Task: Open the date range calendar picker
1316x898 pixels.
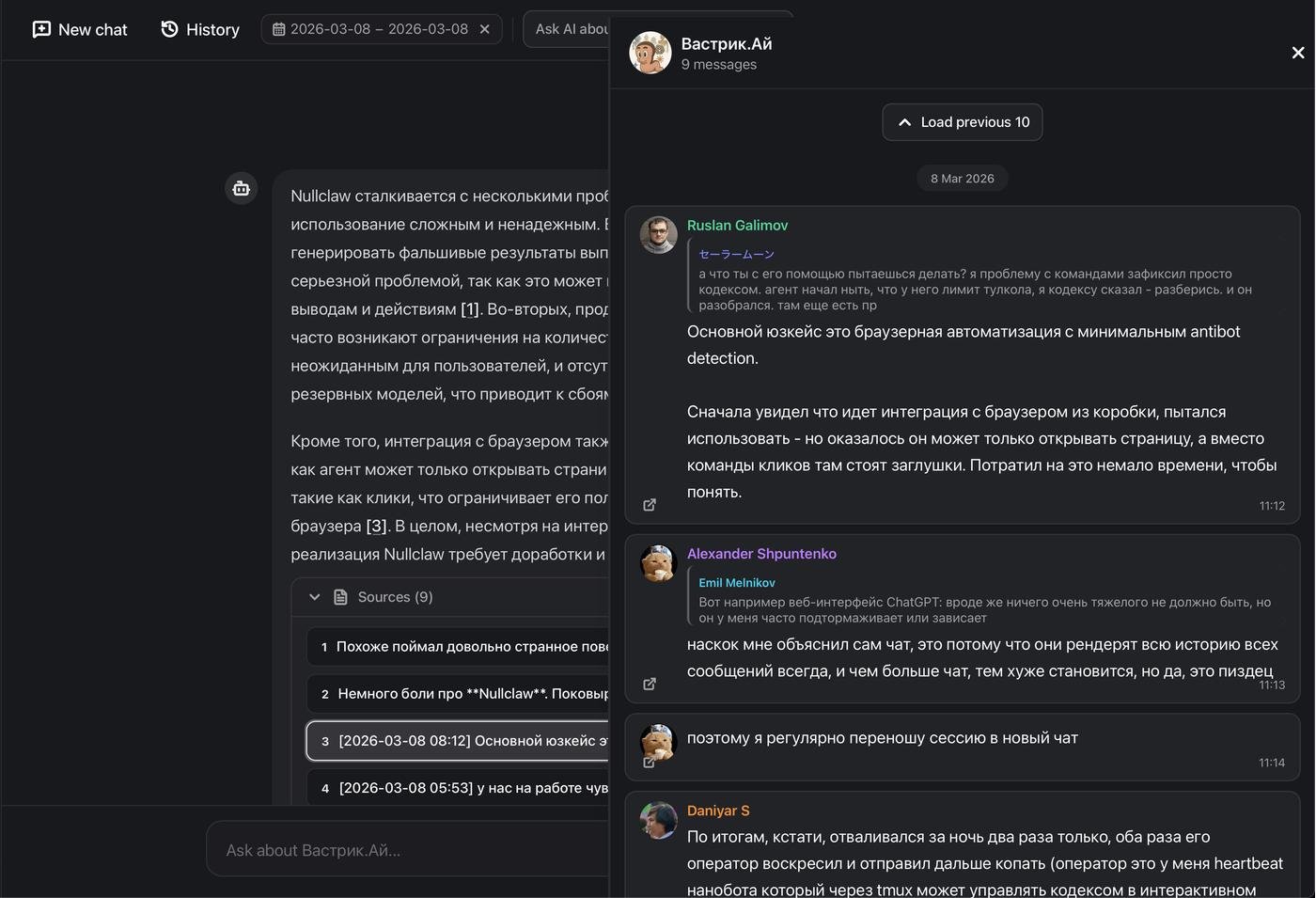Action: click(x=279, y=29)
